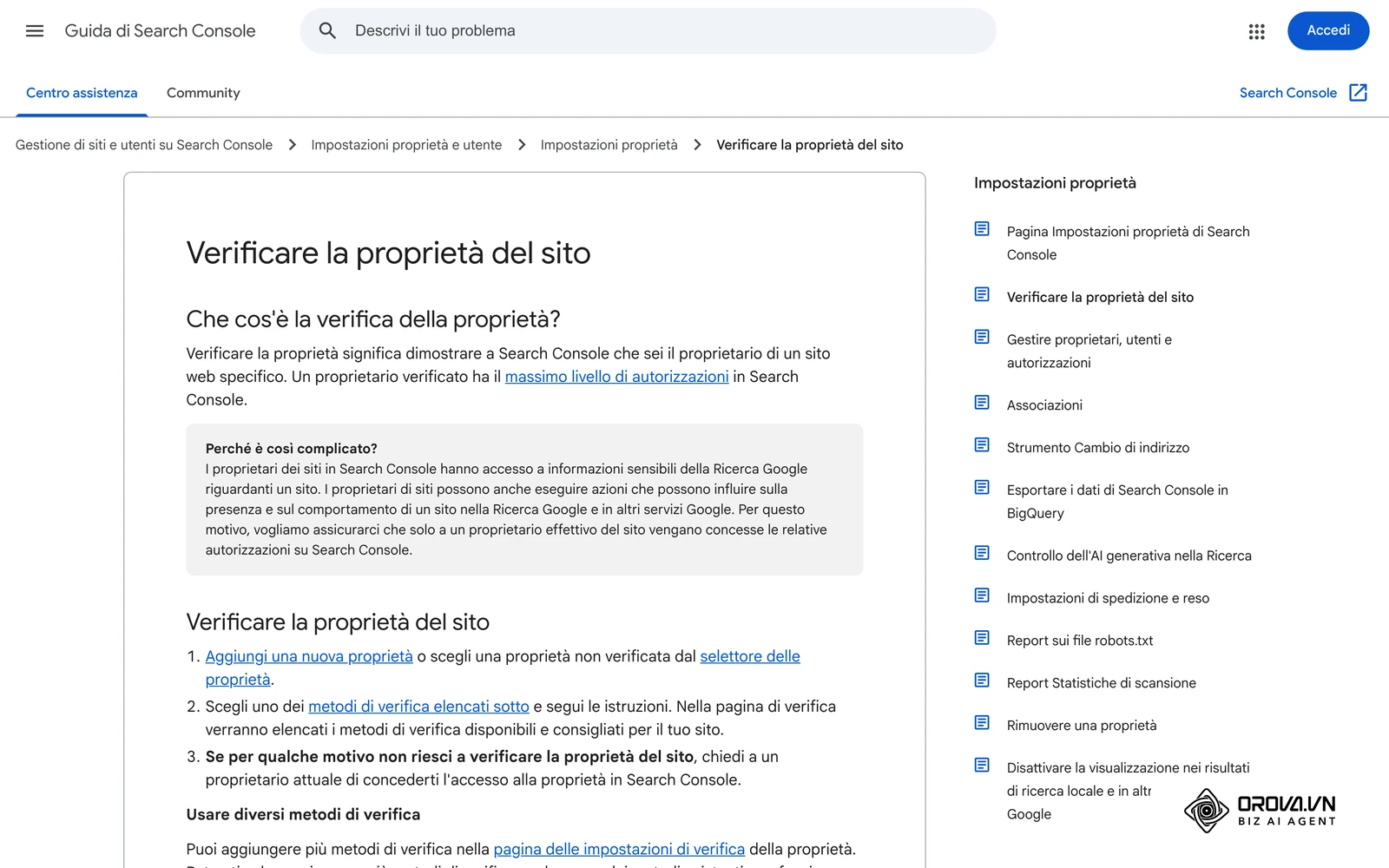
Task: Open Impostazioni di spedizione e reso article
Action: (1108, 598)
